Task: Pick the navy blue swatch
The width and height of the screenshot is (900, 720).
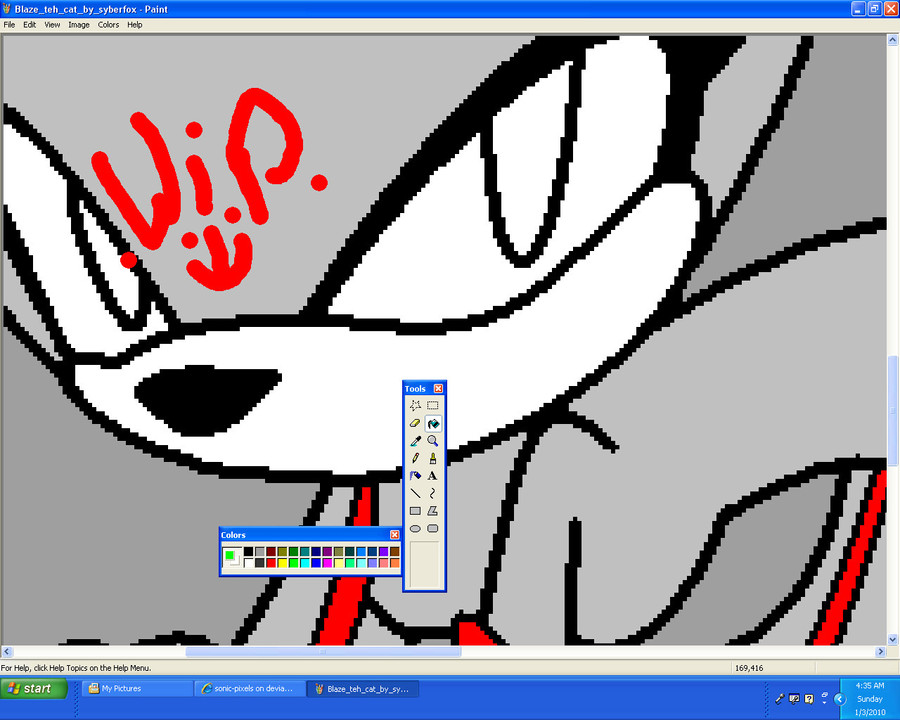Action: click(x=316, y=552)
